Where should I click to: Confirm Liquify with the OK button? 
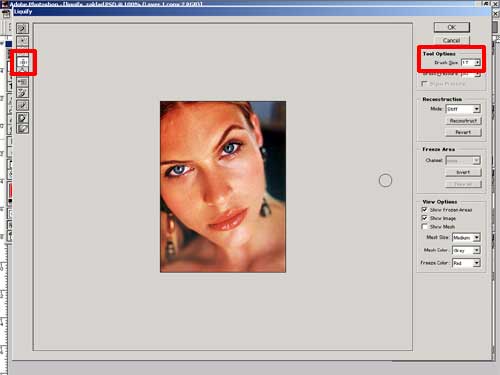click(452, 27)
